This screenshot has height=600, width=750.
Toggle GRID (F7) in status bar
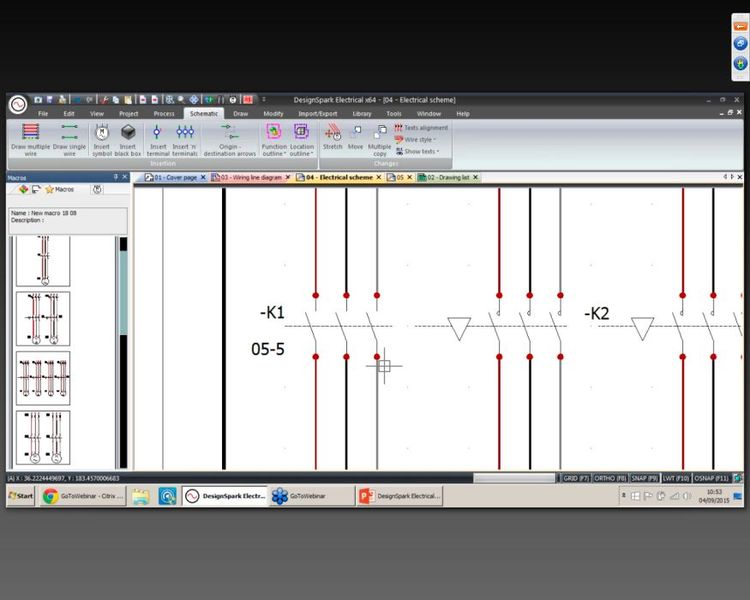pyautogui.click(x=576, y=478)
